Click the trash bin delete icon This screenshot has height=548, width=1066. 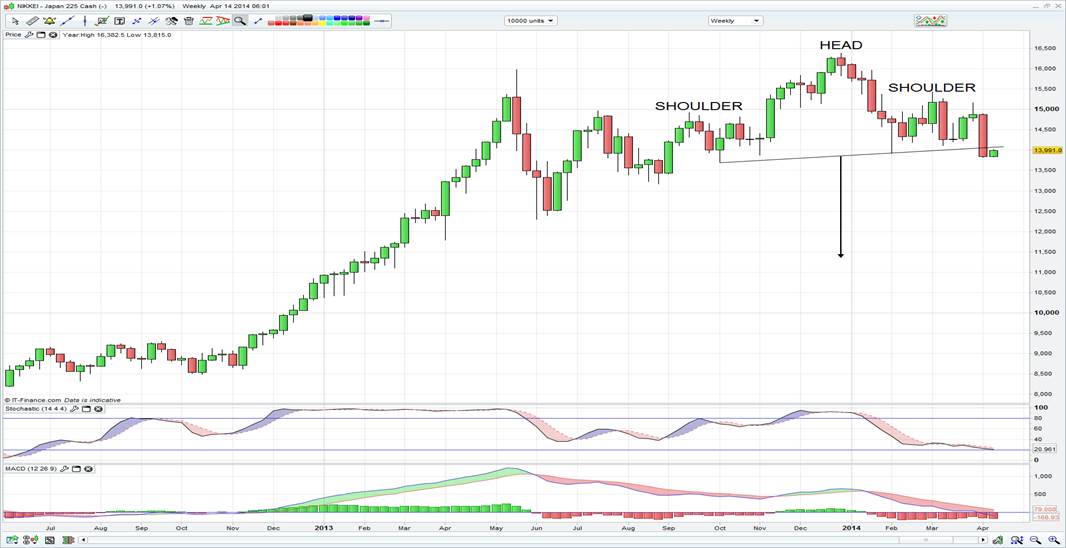pos(189,21)
